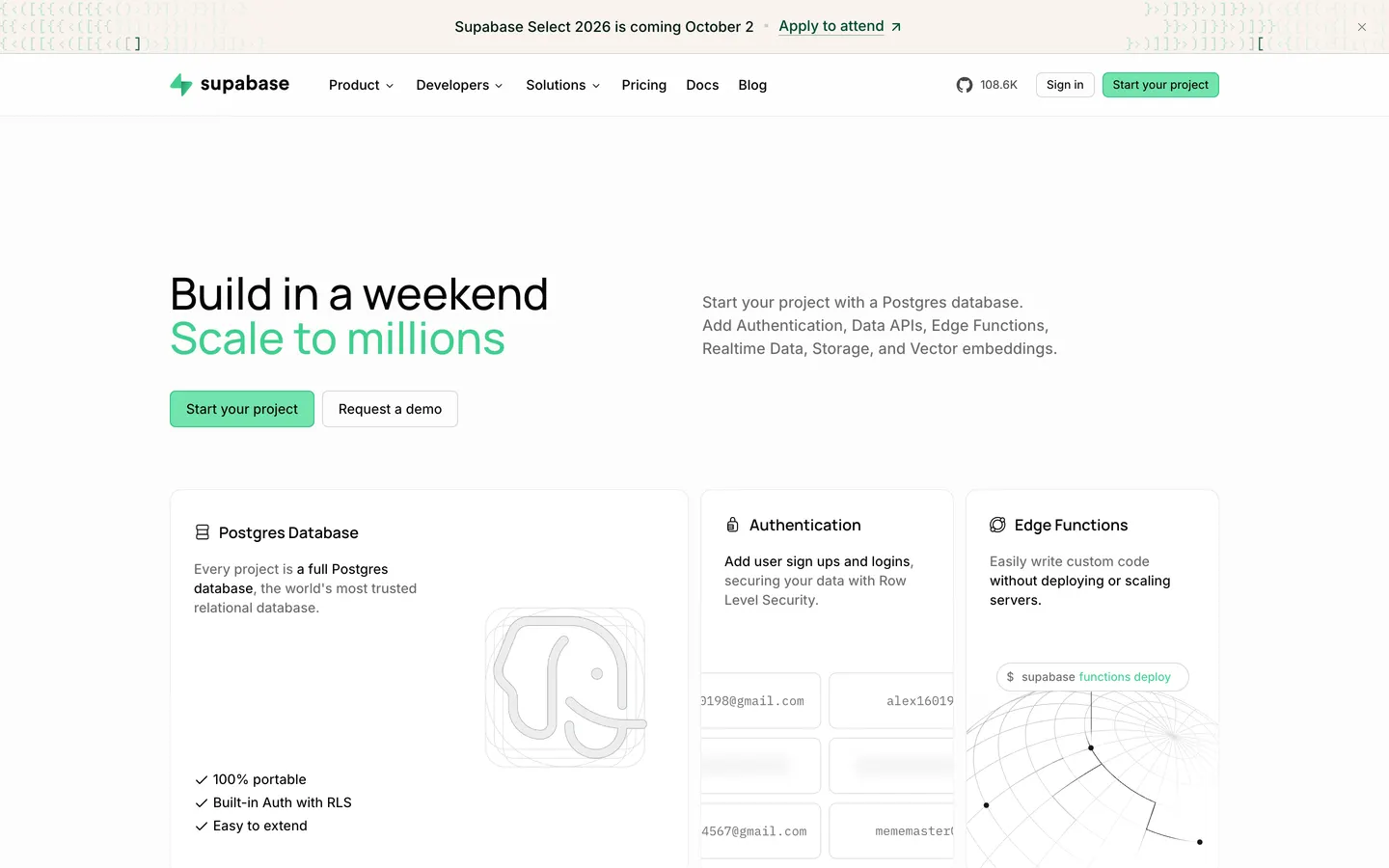The width and height of the screenshot is (1389, 868).
Task: Click the Supabase lightning bolt logo
Action: coord(181,85)
